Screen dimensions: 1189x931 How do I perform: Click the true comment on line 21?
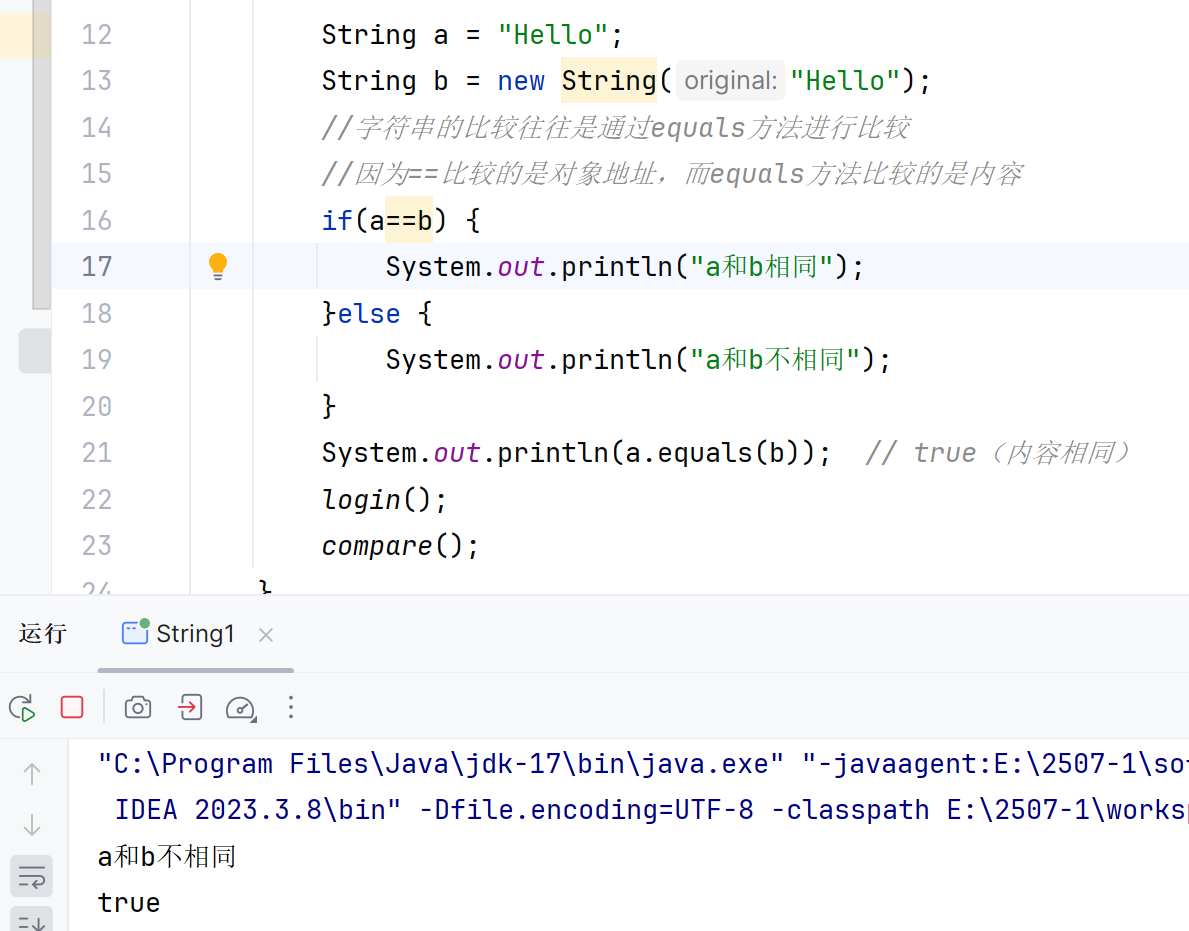[x=998, y=453]
